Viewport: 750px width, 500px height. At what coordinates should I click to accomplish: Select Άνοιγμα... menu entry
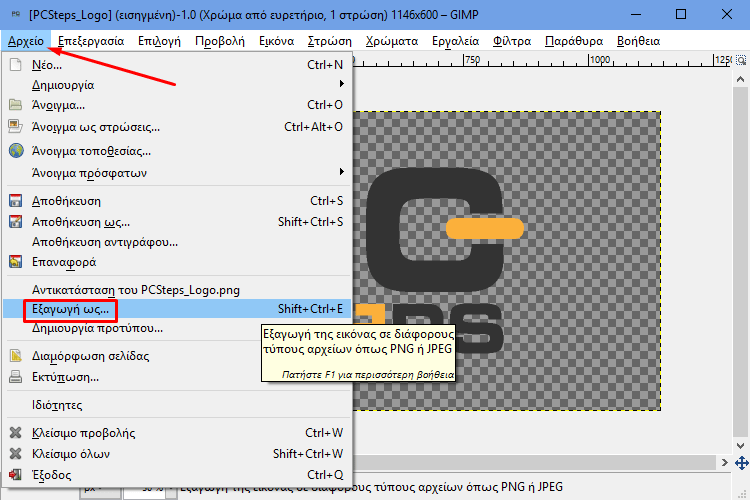click(x=177, y=105)
